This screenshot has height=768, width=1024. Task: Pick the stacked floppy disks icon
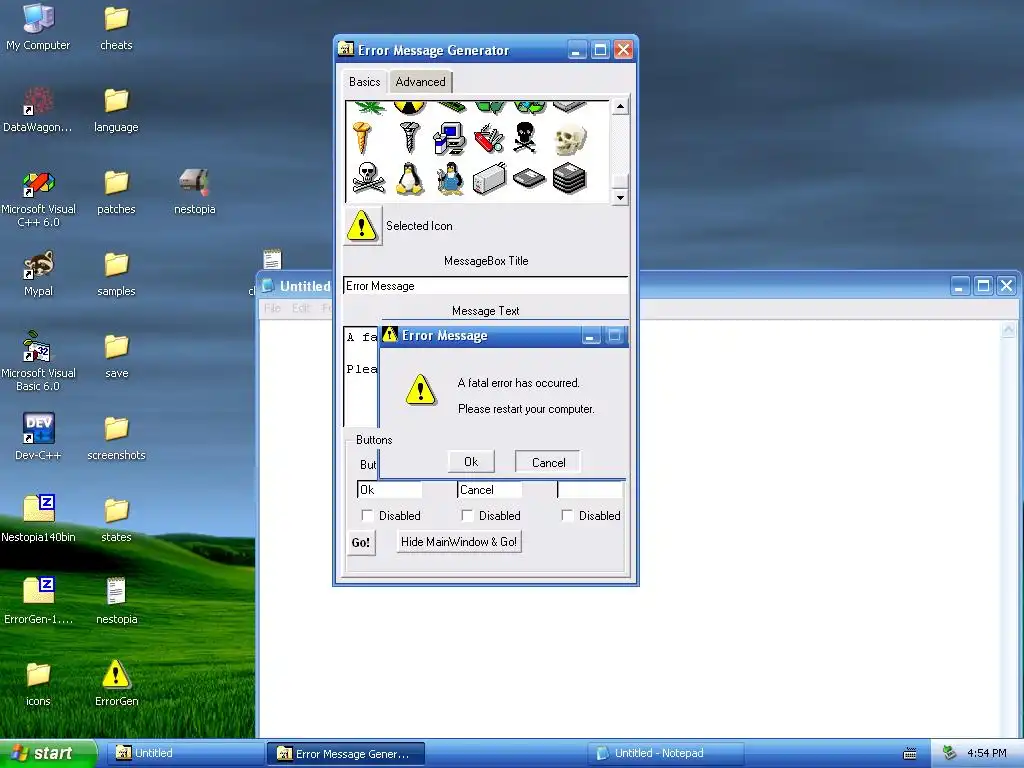[x=569, y=178]
